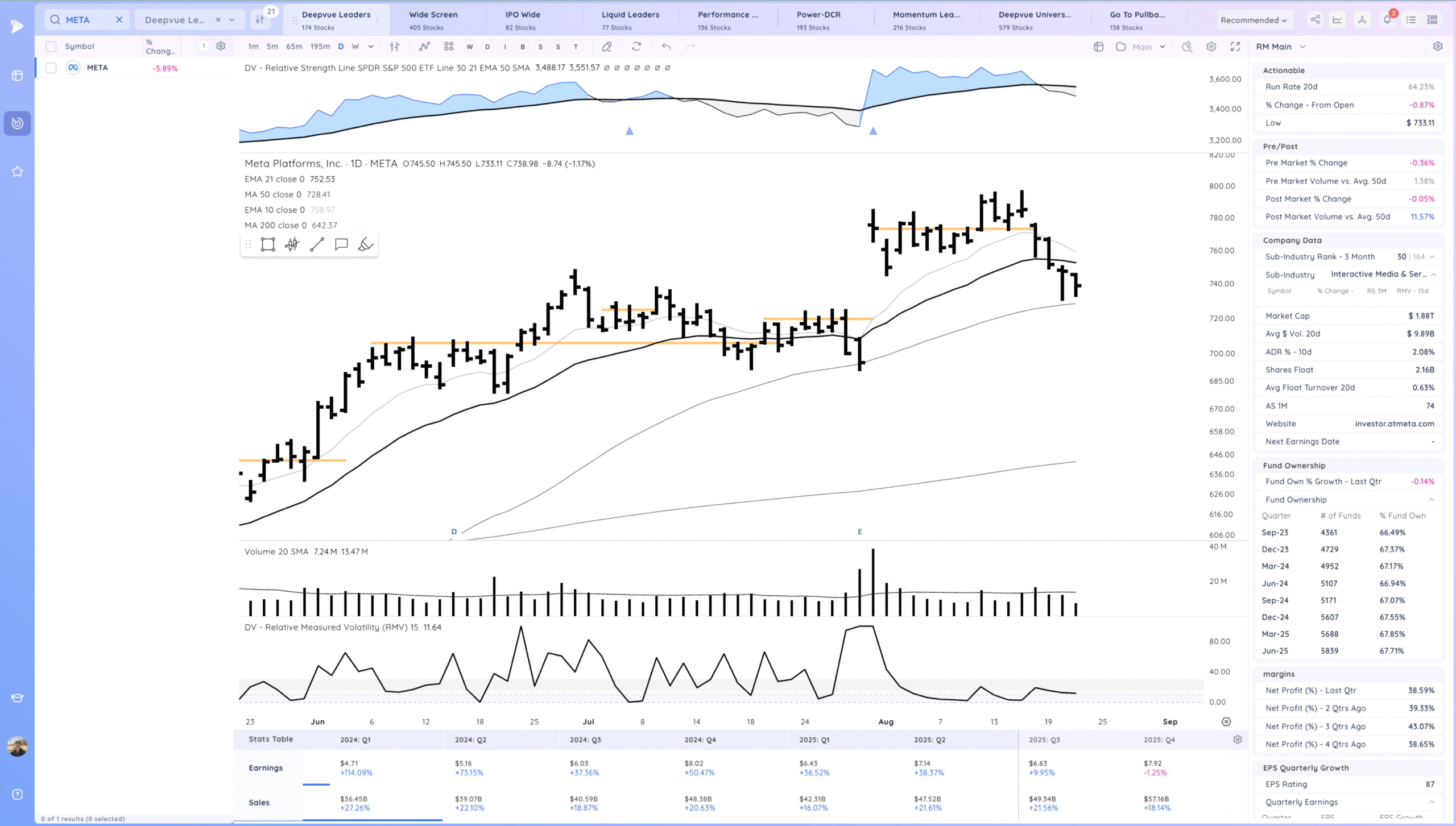Screen dimensions: 1456x826
Task: Select the 65m timeframe
Action: click(294, 47)
